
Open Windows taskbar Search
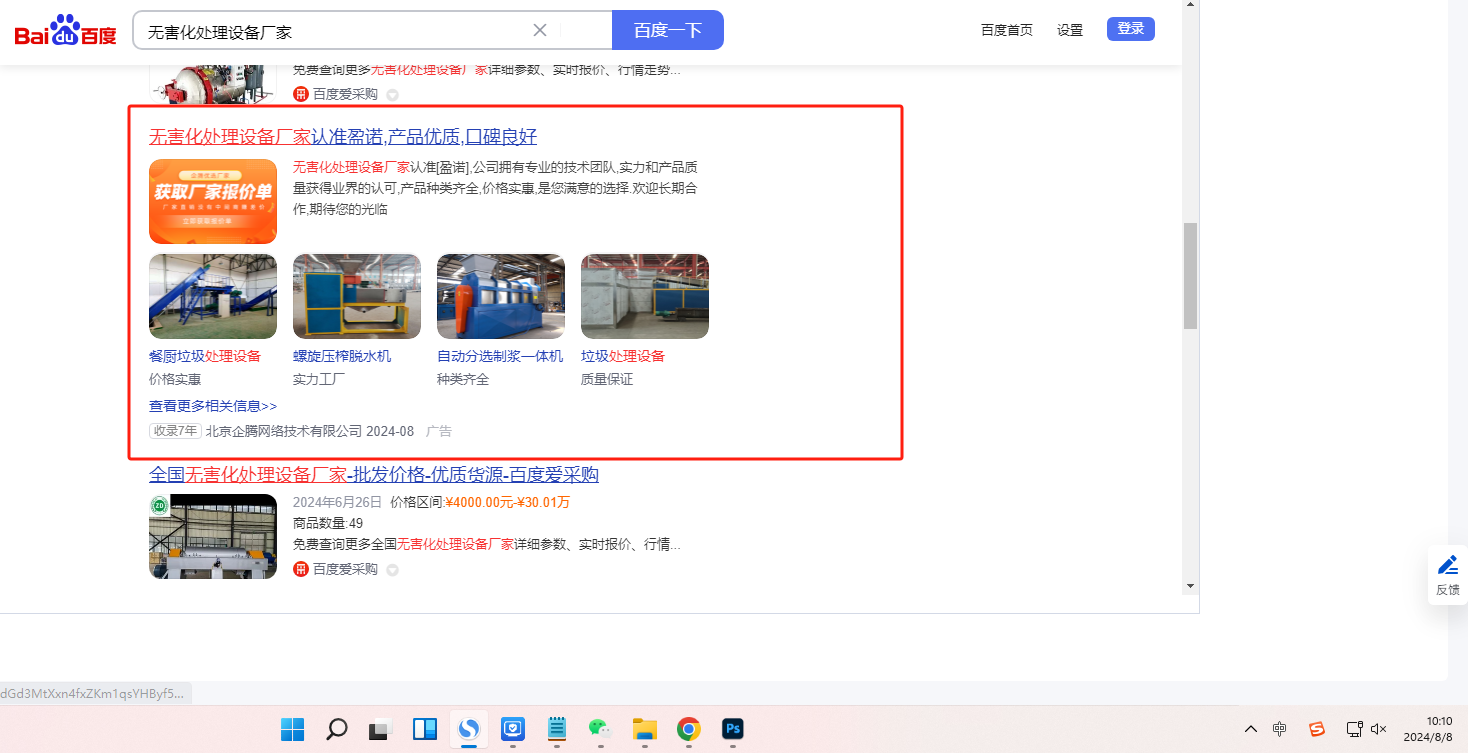(337, 730)
